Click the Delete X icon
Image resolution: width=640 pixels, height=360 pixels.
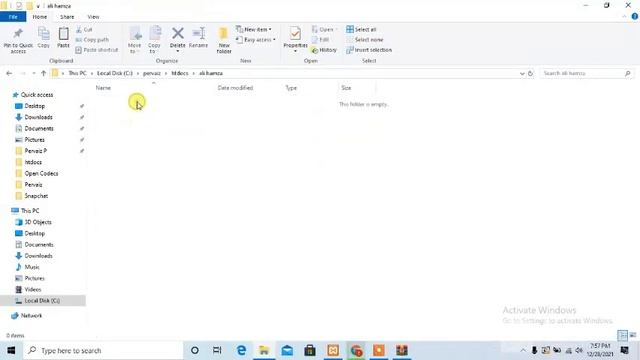(x=178, y=33)
